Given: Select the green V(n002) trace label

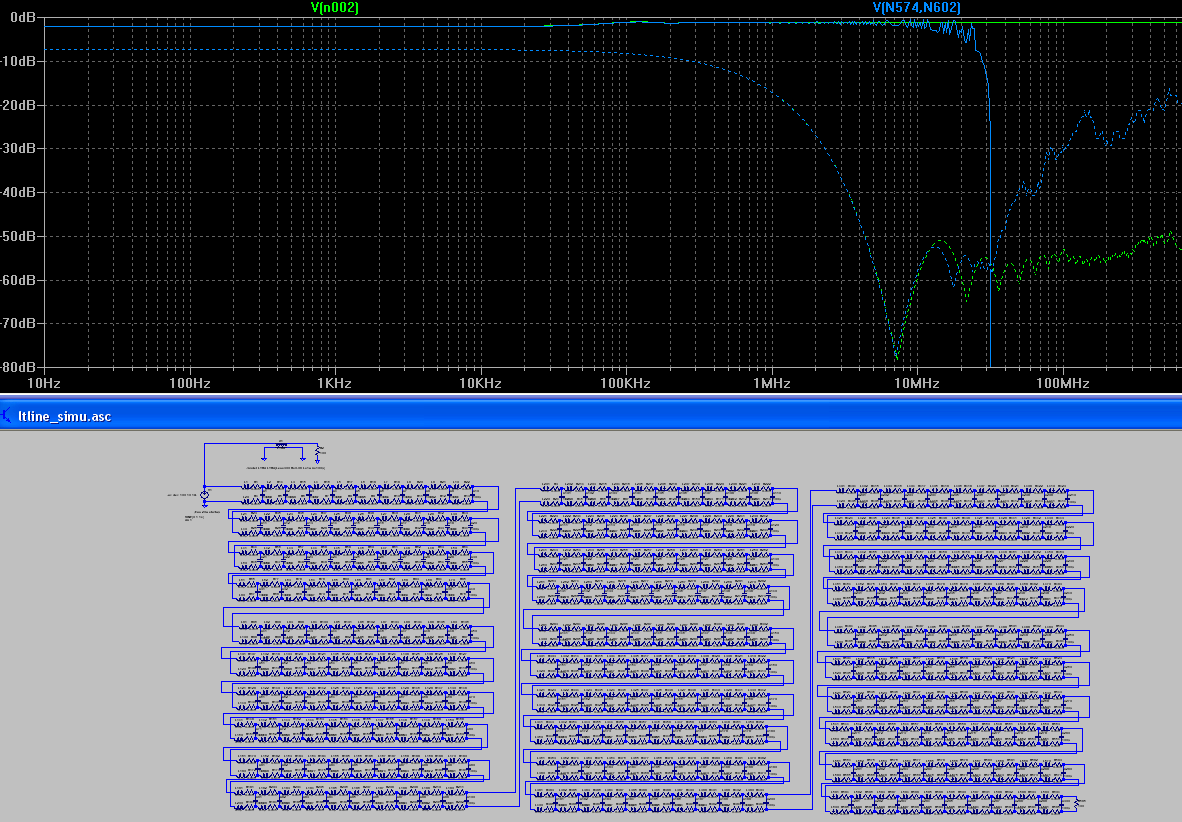Looking at the screenshot, I should pyautogui.click(x=335, y=8).
